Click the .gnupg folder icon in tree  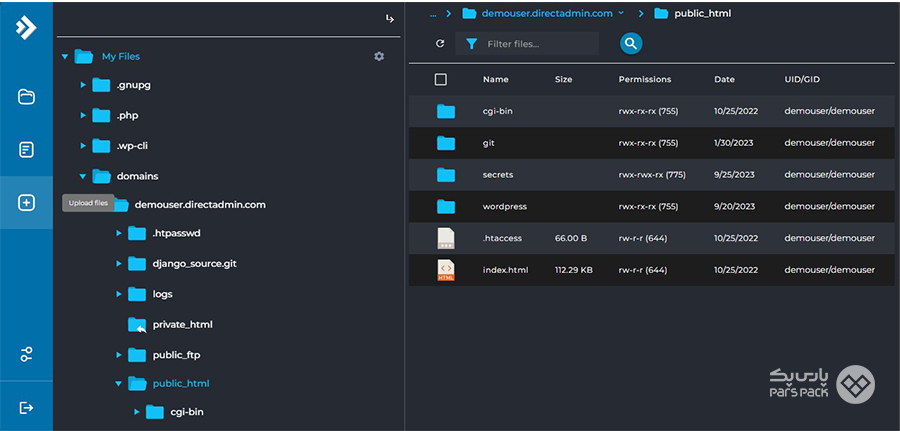tap(101, 85)
